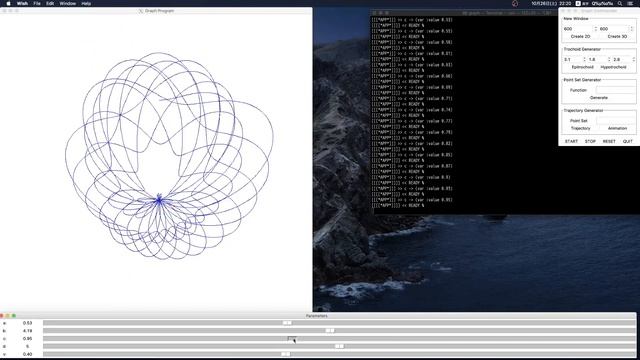Click the value 4.19 of parameter b
Viewport: 640px width, 360px height.
click(x=27, y=331)
